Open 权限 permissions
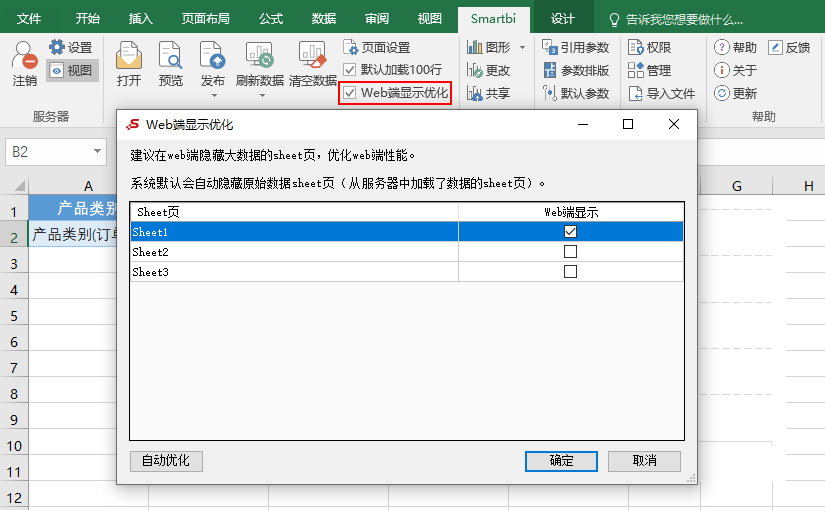825x510 pixels. coord(650,47)
